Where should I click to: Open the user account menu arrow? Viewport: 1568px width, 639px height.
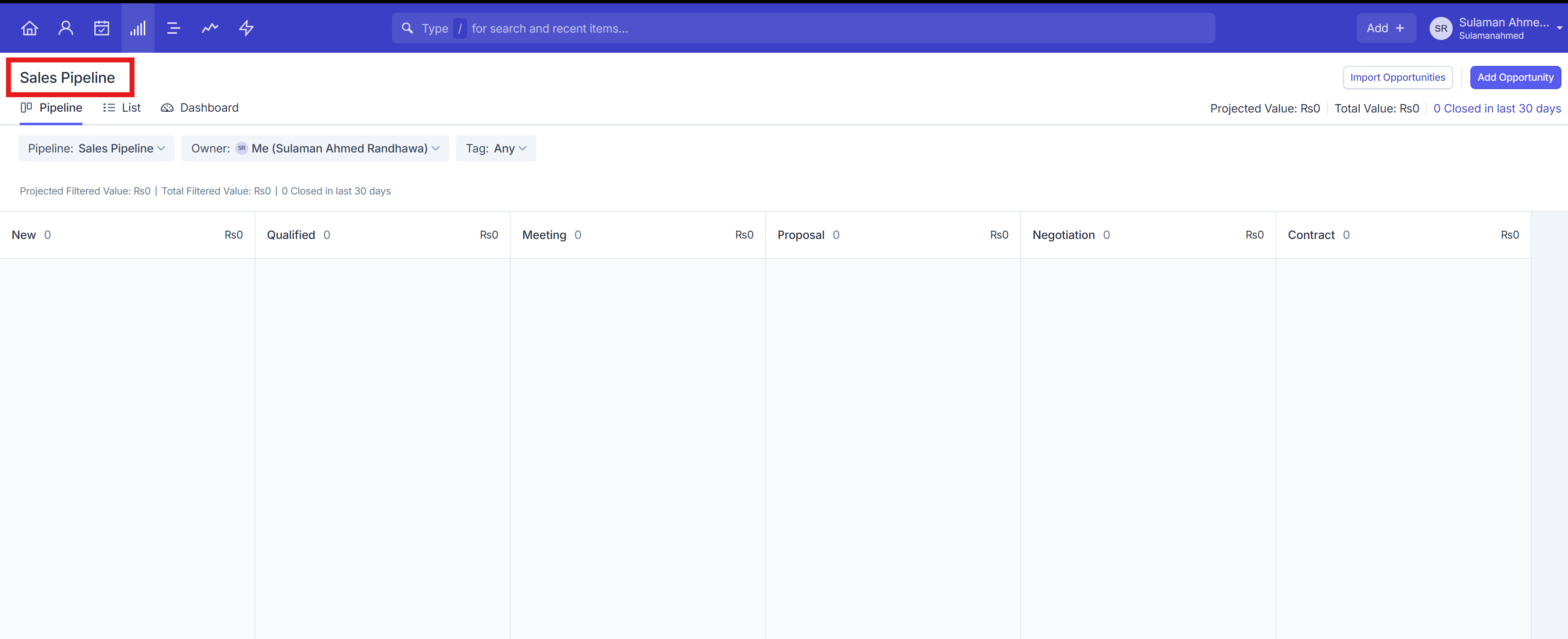tap(1559, 28)
